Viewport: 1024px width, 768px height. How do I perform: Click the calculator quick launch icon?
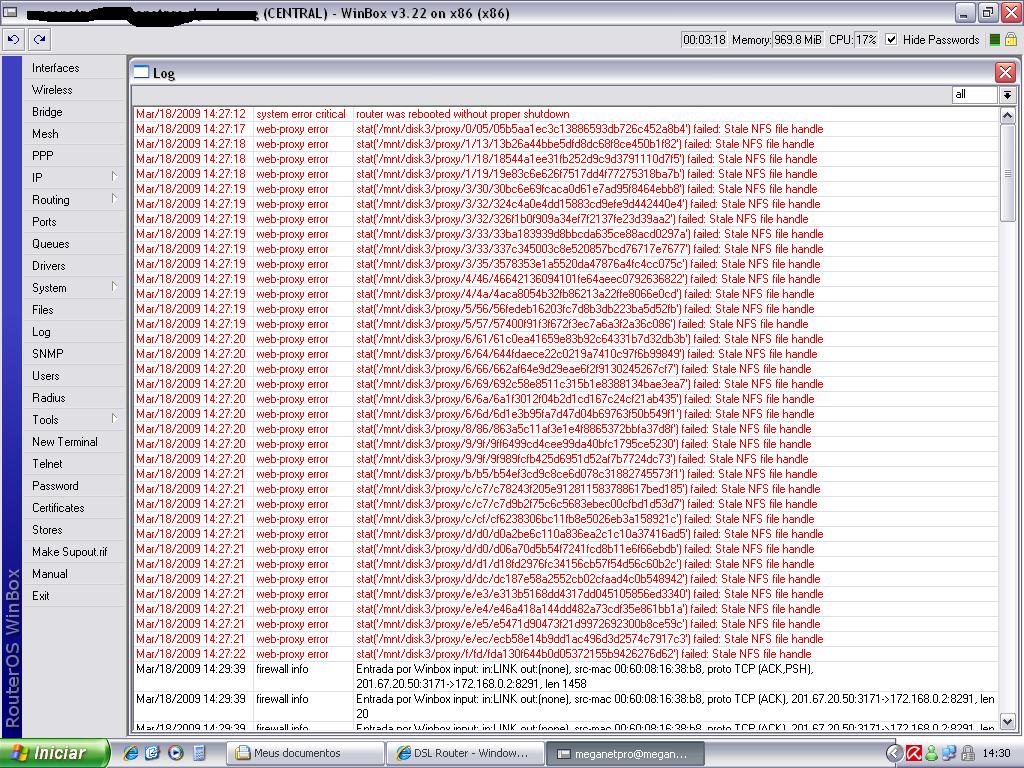pos(199,753)
